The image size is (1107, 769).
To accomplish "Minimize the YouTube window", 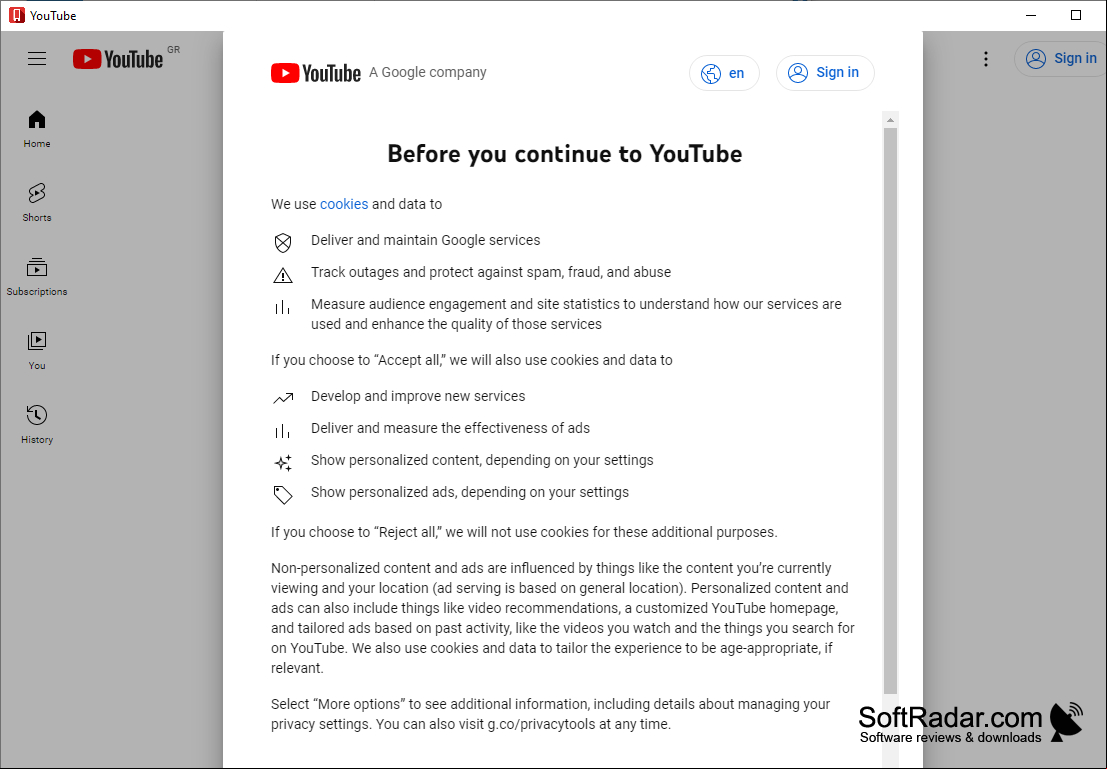I will (1031, 16).
